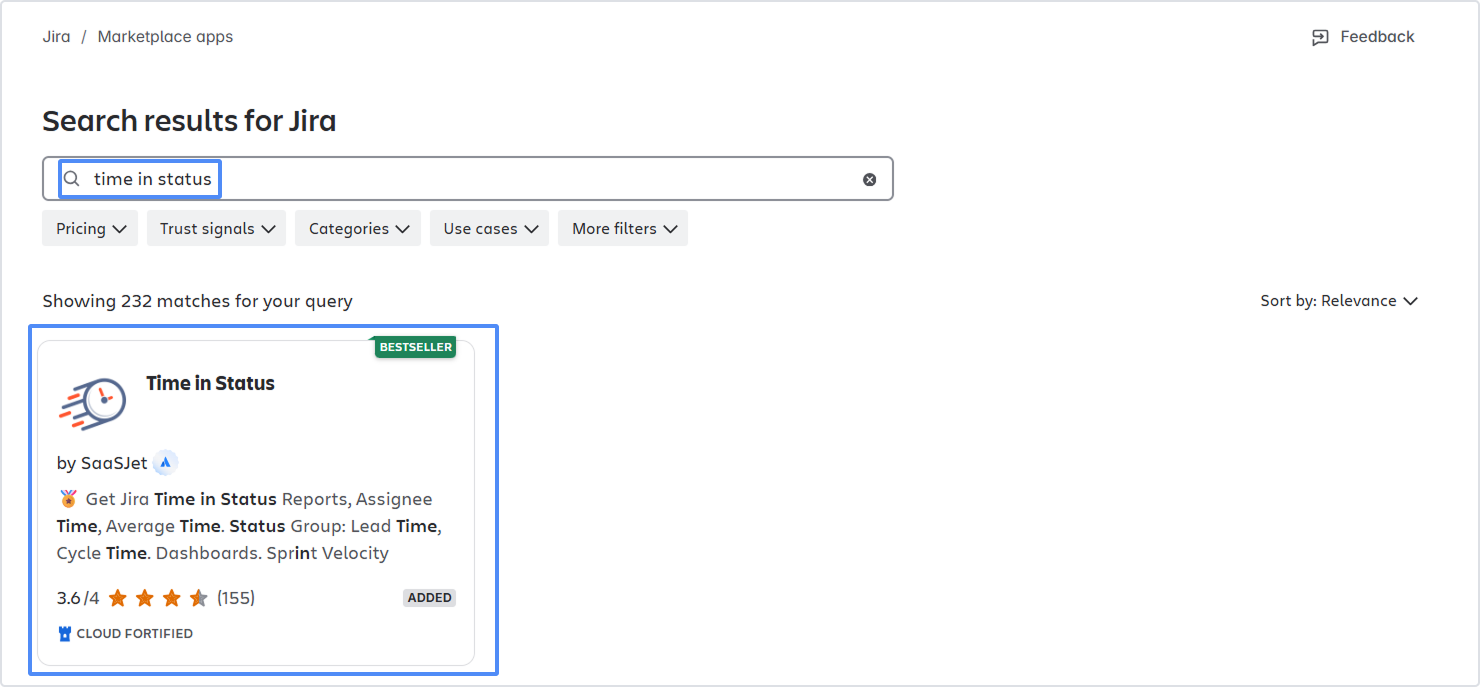Click the Feedback link
Viewport: 1480px width, 687px height.
point(1377,36)
